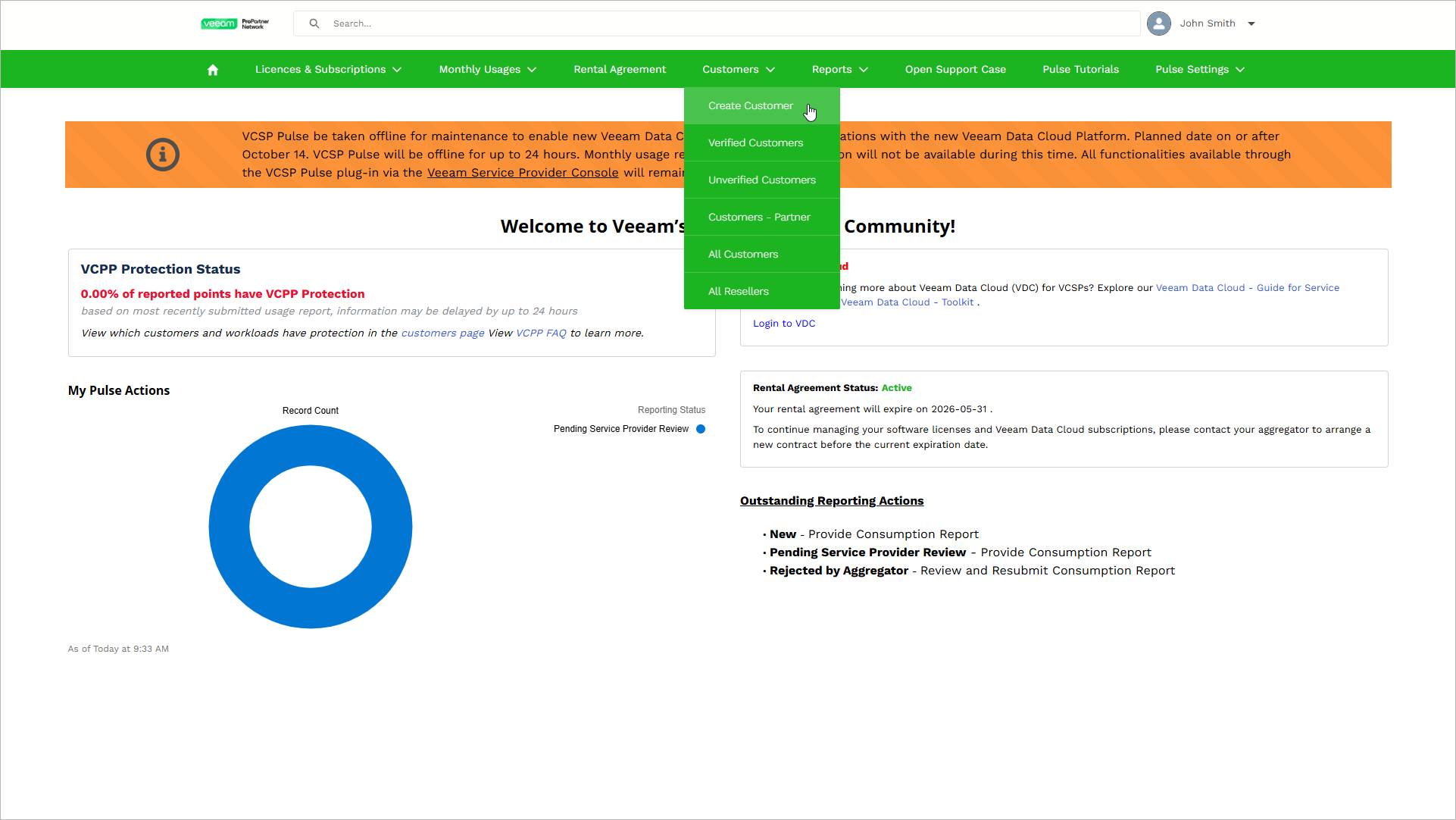
Task: Expand the Monthly Usages dropdown
Action: (487, 70)
